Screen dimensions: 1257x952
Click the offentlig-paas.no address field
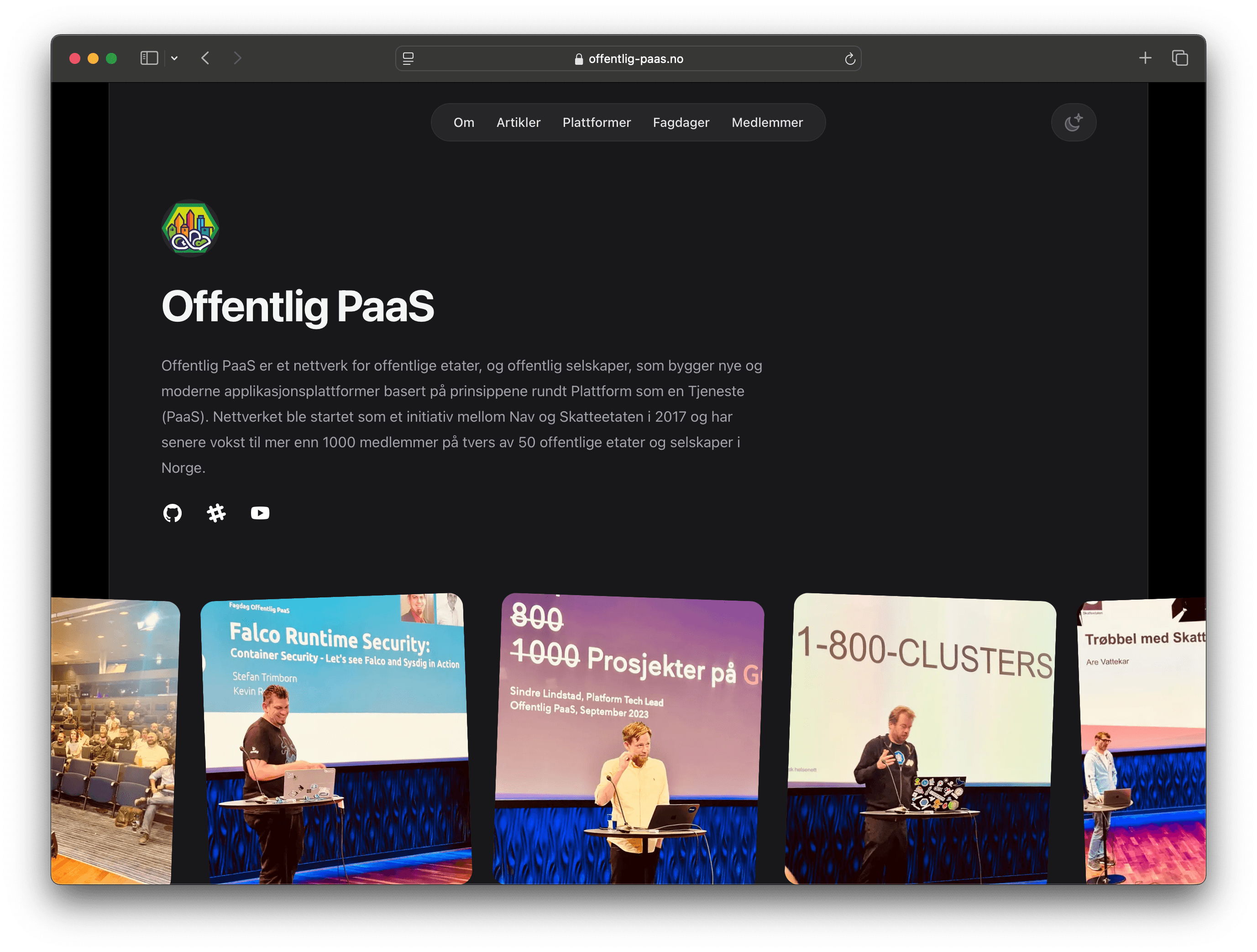[635, 58]
